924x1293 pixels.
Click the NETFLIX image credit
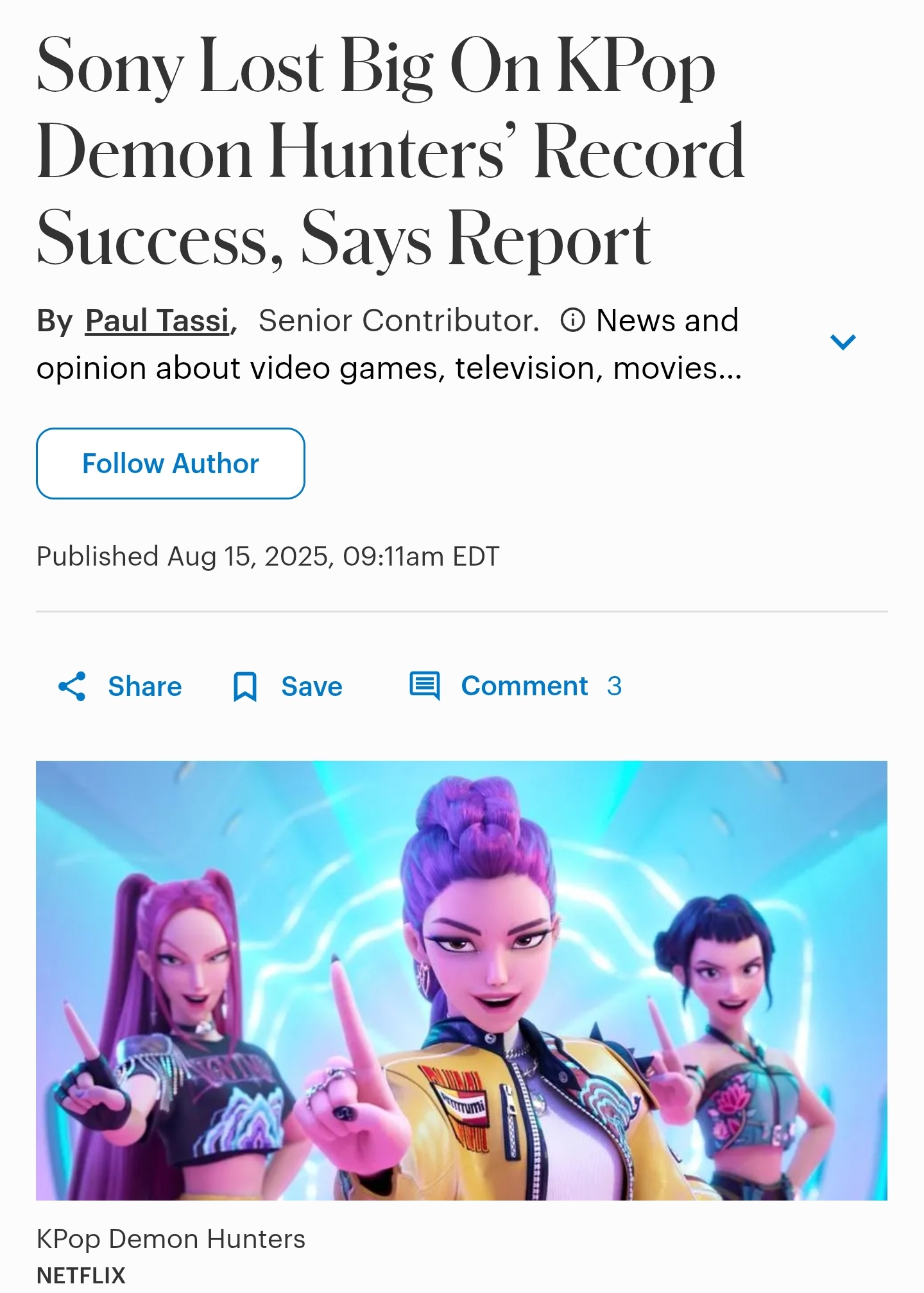tap(81, 1274)
